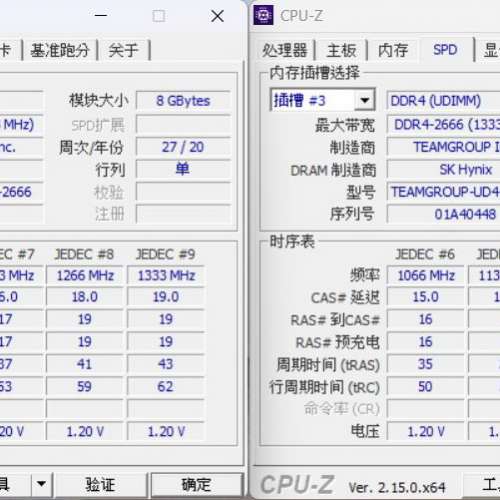Switch to 处理器 tab in right window
This screenshot has width=500, height=500.
[285, 50]
